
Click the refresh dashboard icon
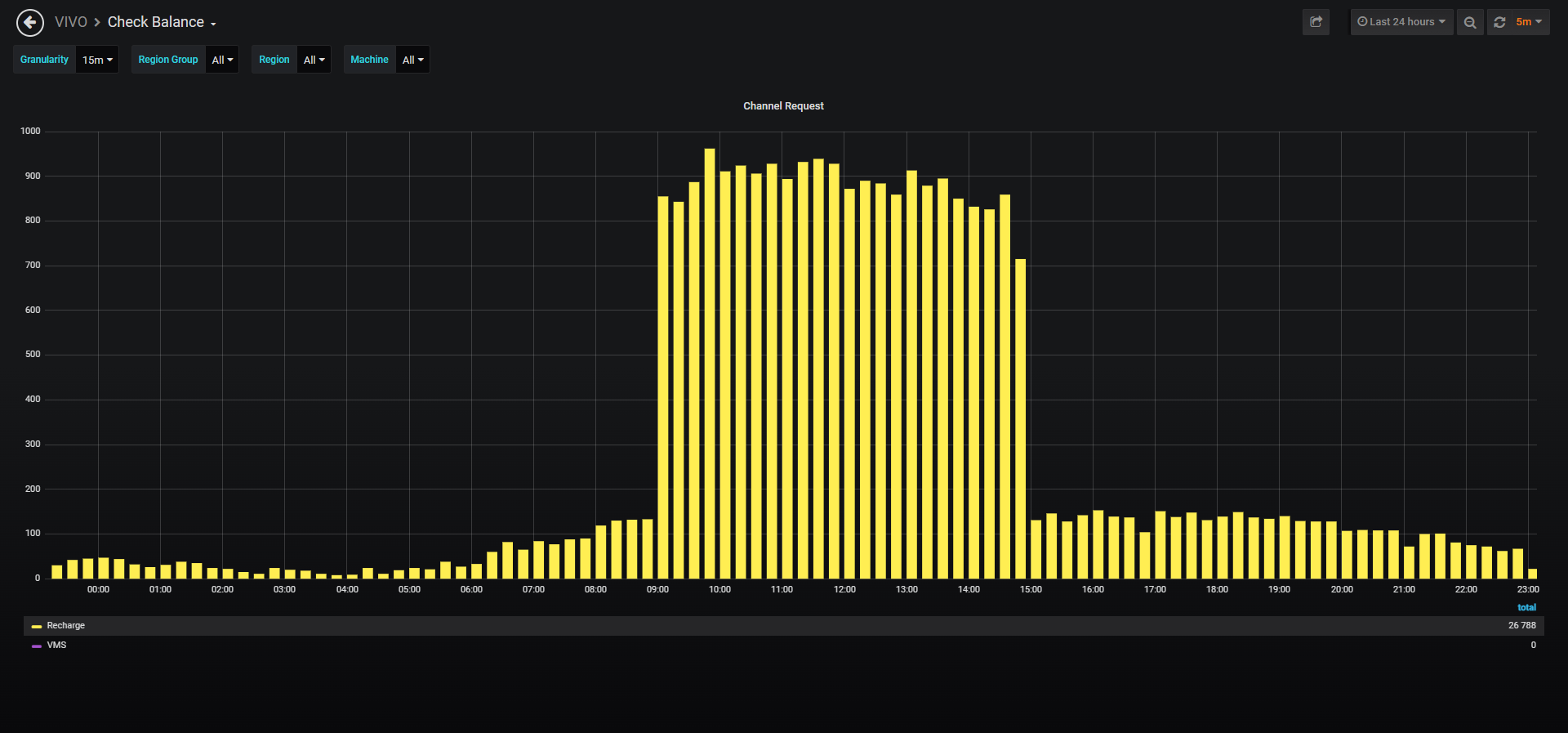pos(1499,22)
